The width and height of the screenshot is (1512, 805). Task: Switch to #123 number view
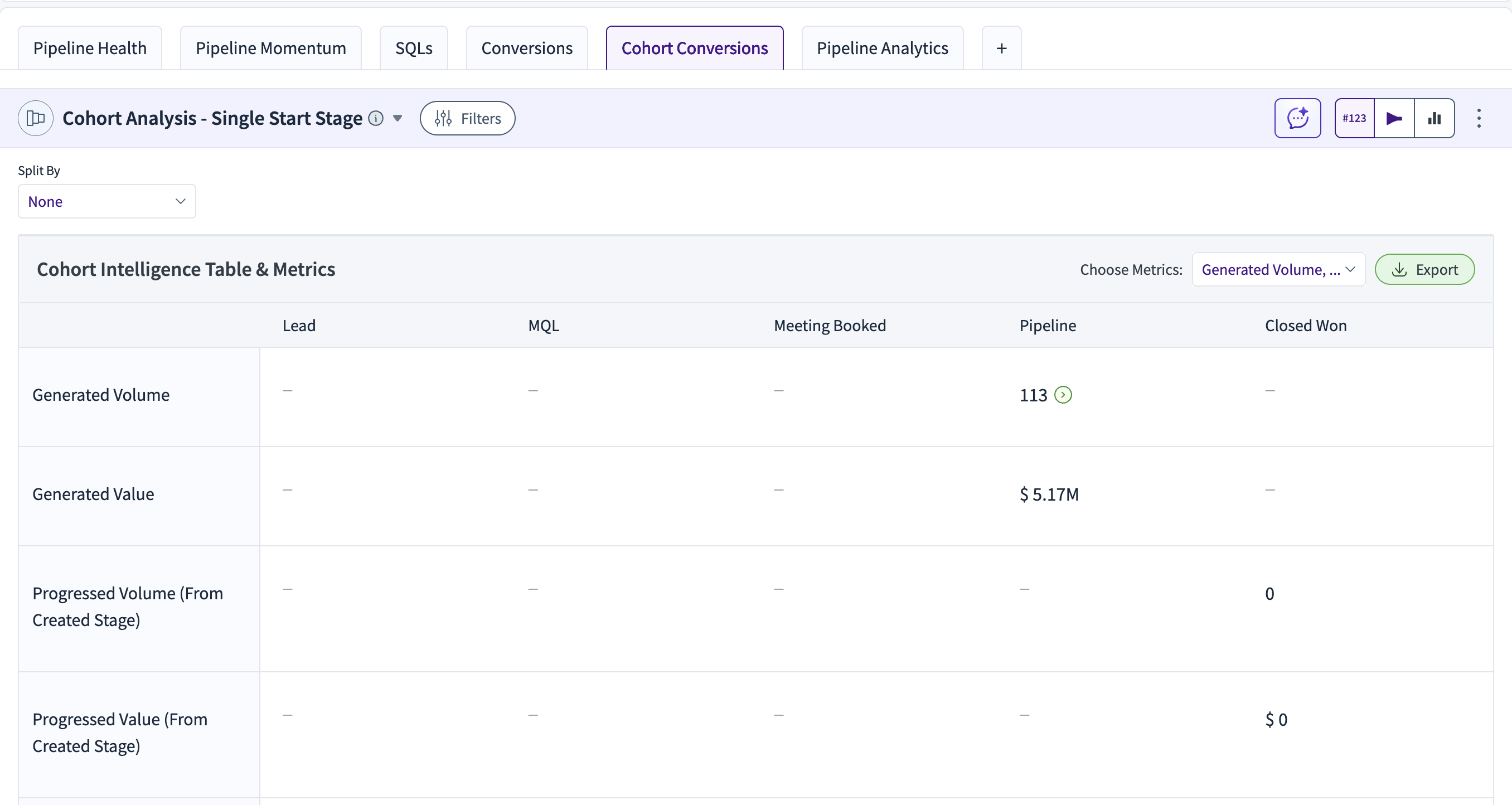(x=1354, y=118)
